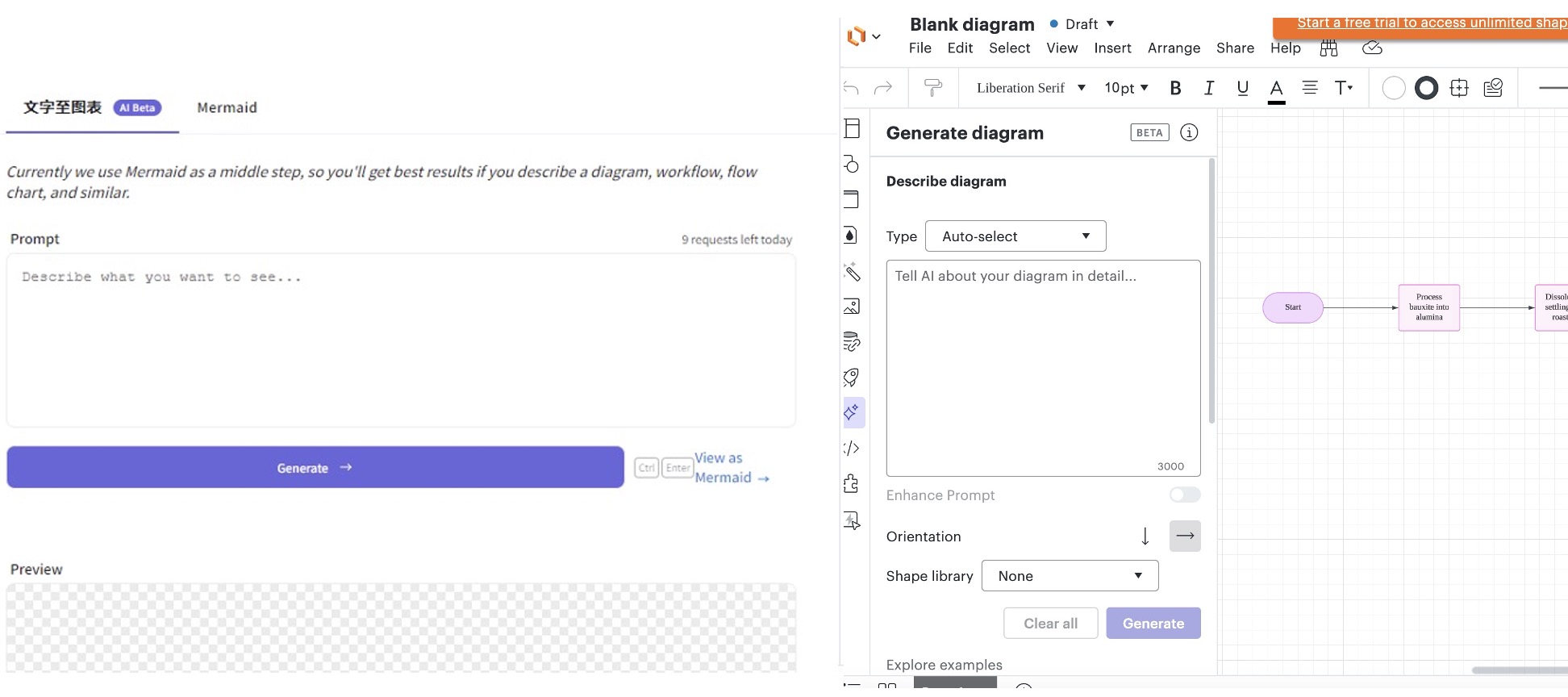Image resolution: width=1568 pixels, height=697 pixels.
Task: Open the rocket icon panel in sidebar
Action: tap(851, 378)
